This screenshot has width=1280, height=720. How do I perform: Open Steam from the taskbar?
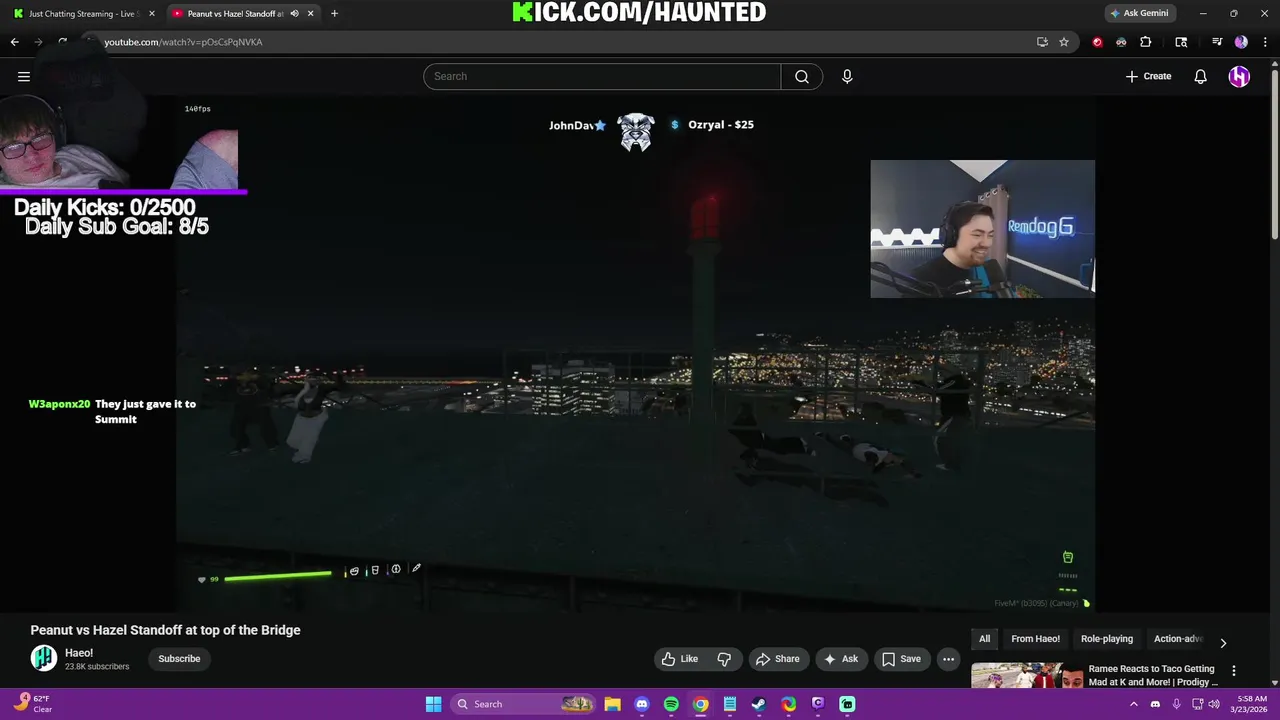759,704
